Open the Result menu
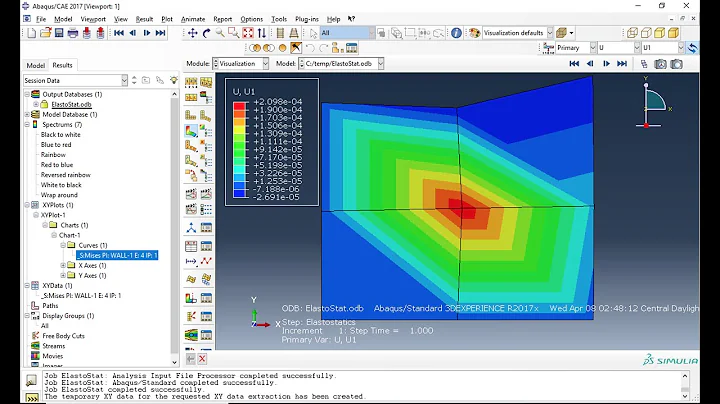This screenshot has width=720, height=404. (144, 19)
